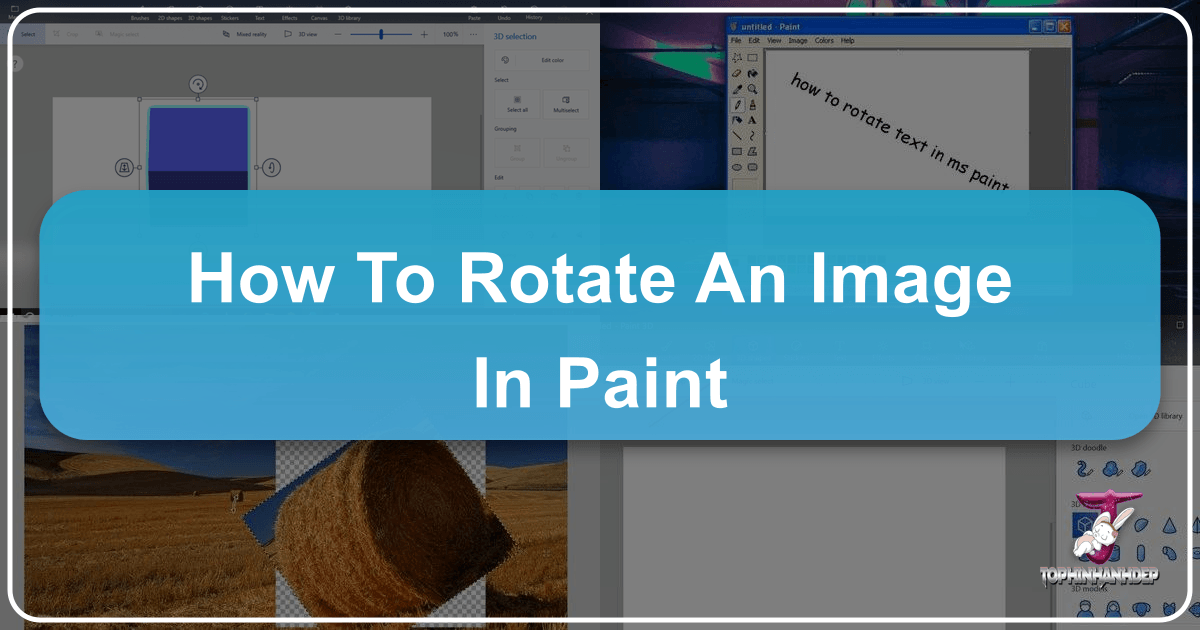Select the Fill With Color tool
The image size is (1200, 630).
(751, 74)
